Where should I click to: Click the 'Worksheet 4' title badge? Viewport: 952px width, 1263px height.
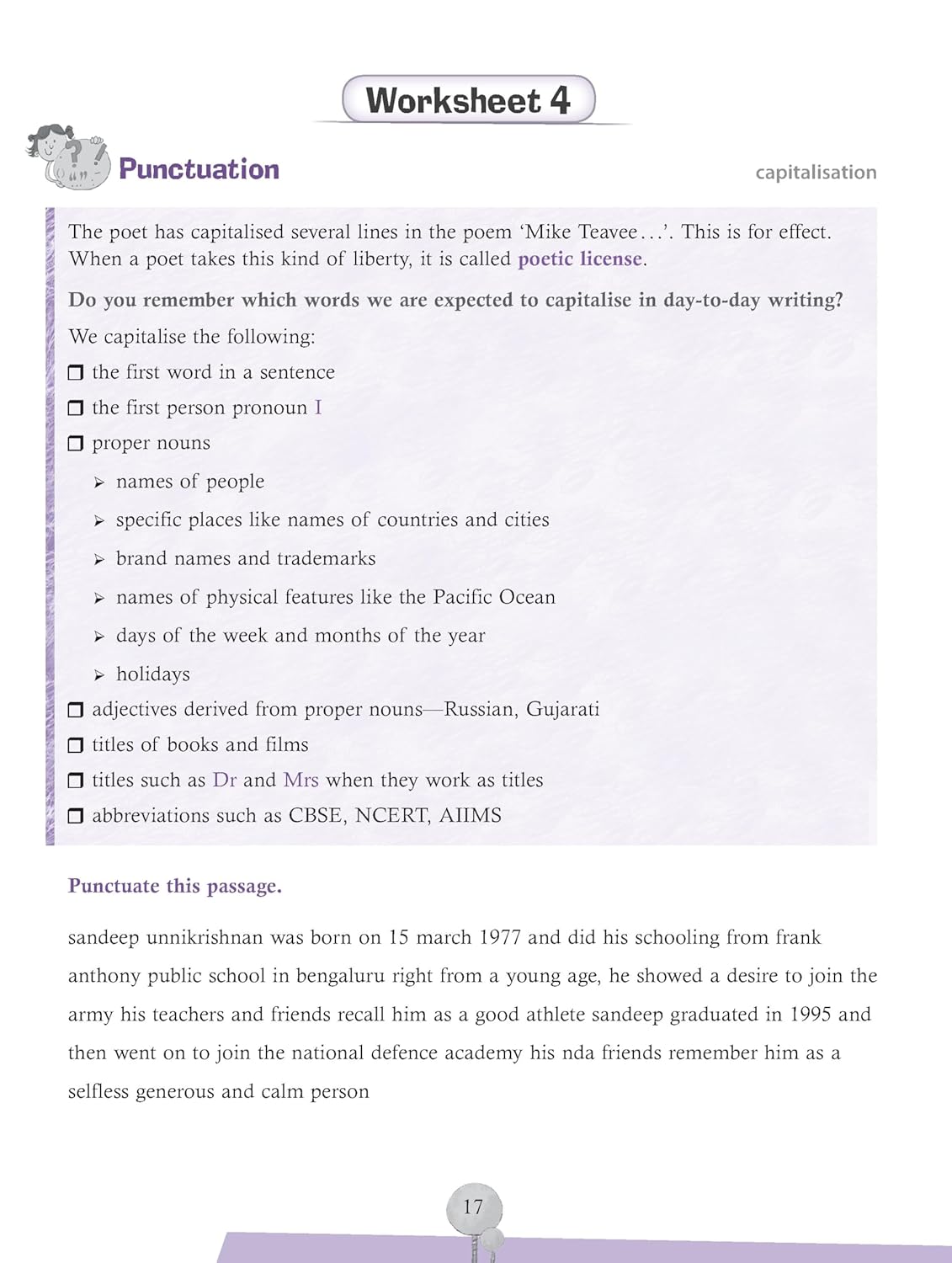tap(468, 100)
